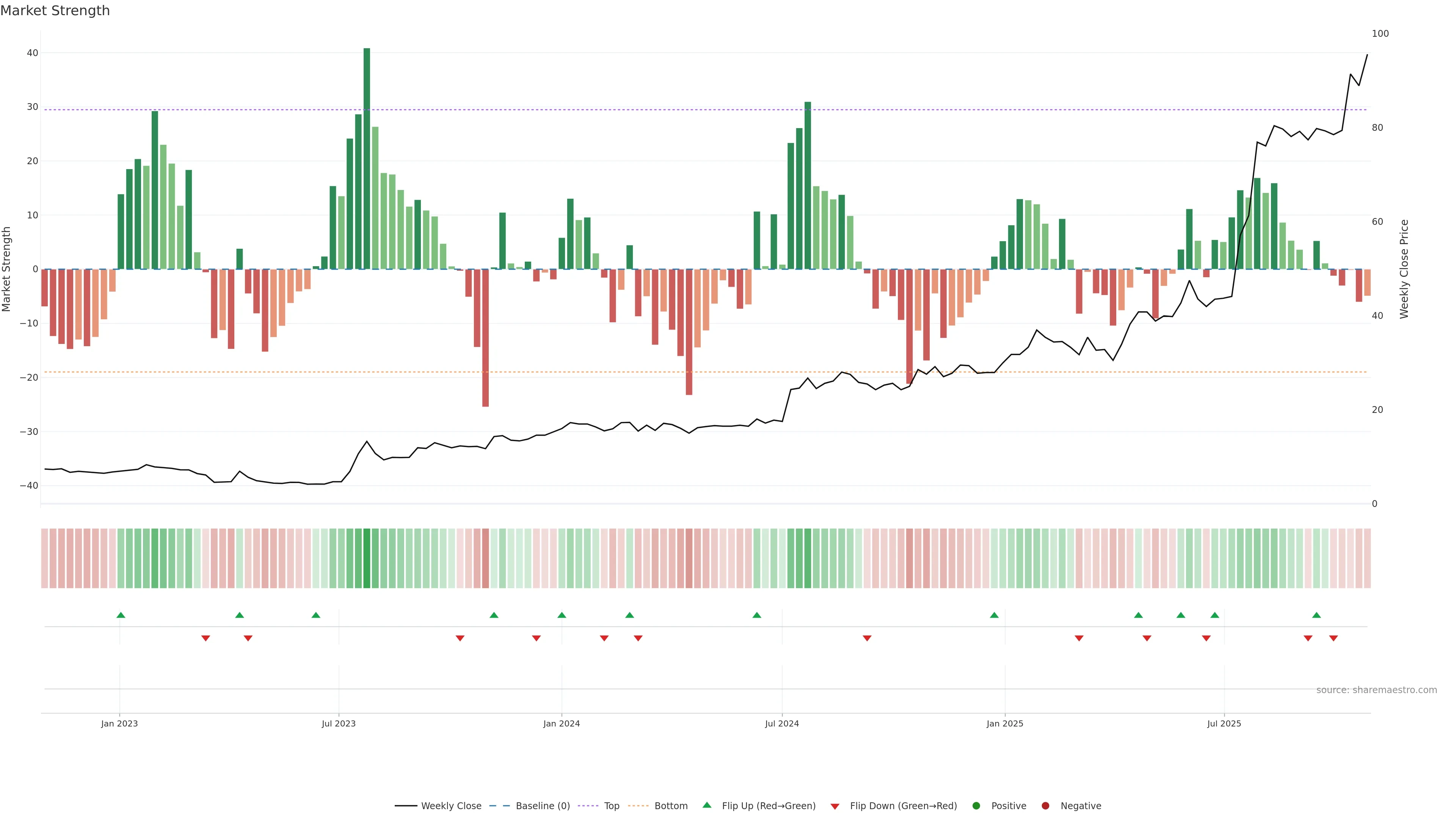The width and height of the screenshot is (1456, 819).
Task: Click the first green flip-up triangle marker
Action: click(121, 615)
